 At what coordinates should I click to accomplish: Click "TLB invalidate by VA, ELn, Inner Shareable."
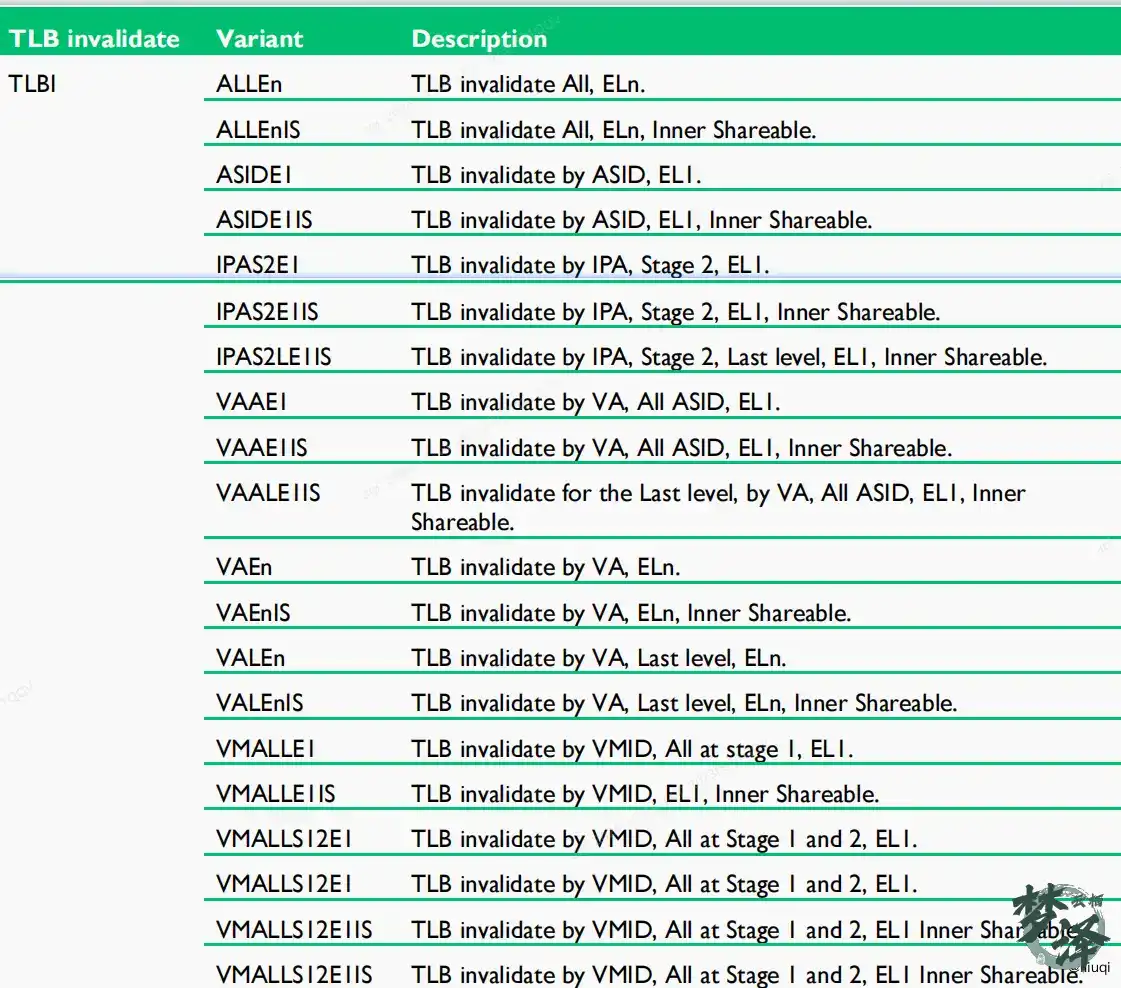tap(631, 613)
